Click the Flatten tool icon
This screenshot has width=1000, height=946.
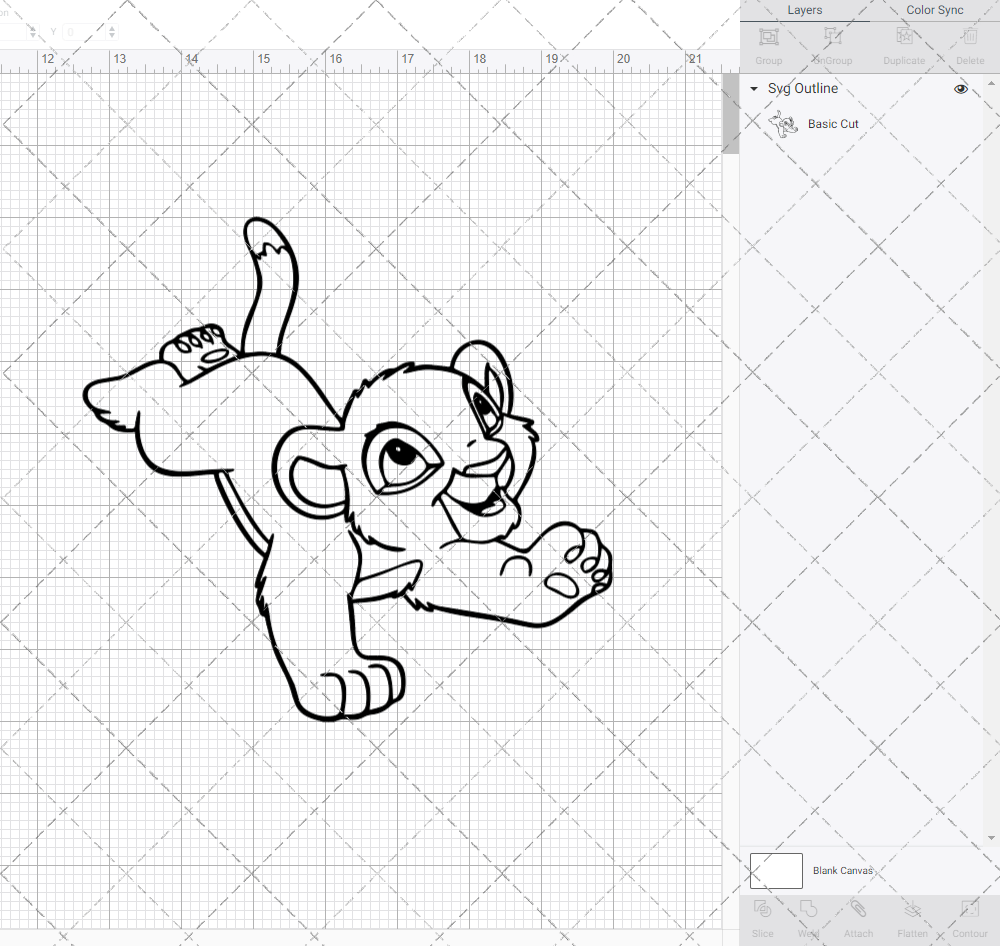(x=913, y=909)
